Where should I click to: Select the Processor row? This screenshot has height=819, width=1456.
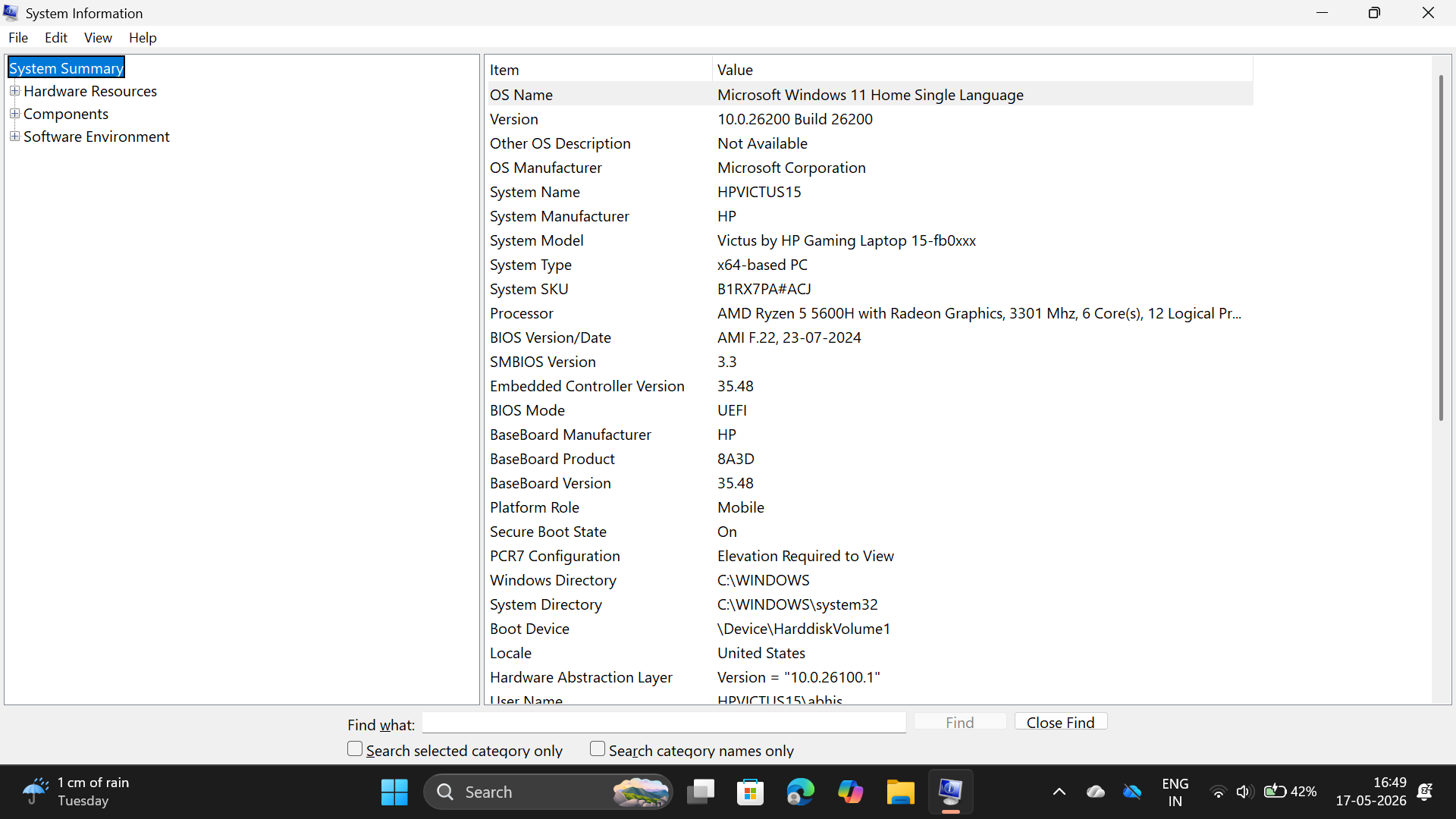(869, 313)
